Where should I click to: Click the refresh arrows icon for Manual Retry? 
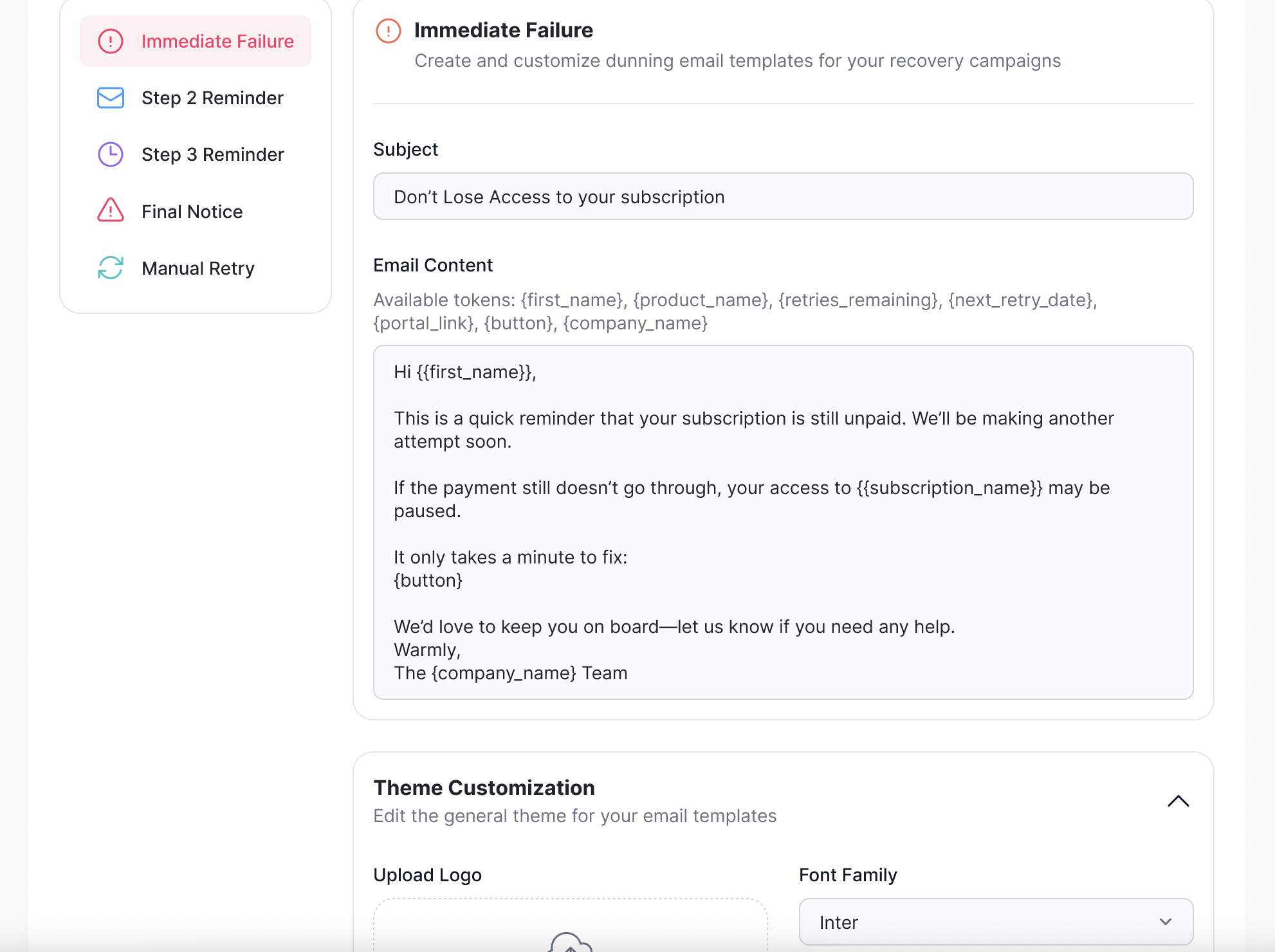tap(111, 268)
